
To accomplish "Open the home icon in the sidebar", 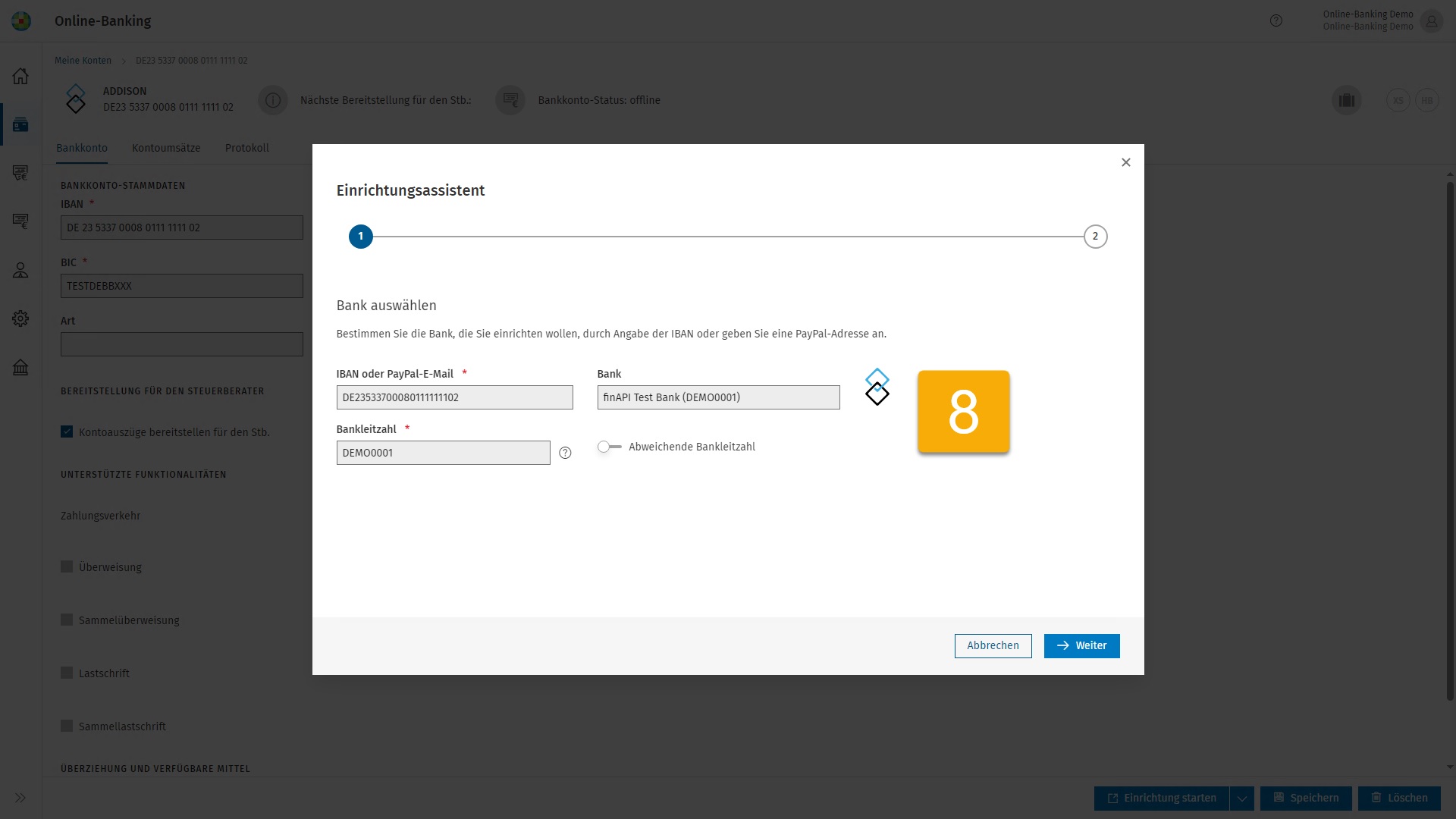I will (20, 76).
